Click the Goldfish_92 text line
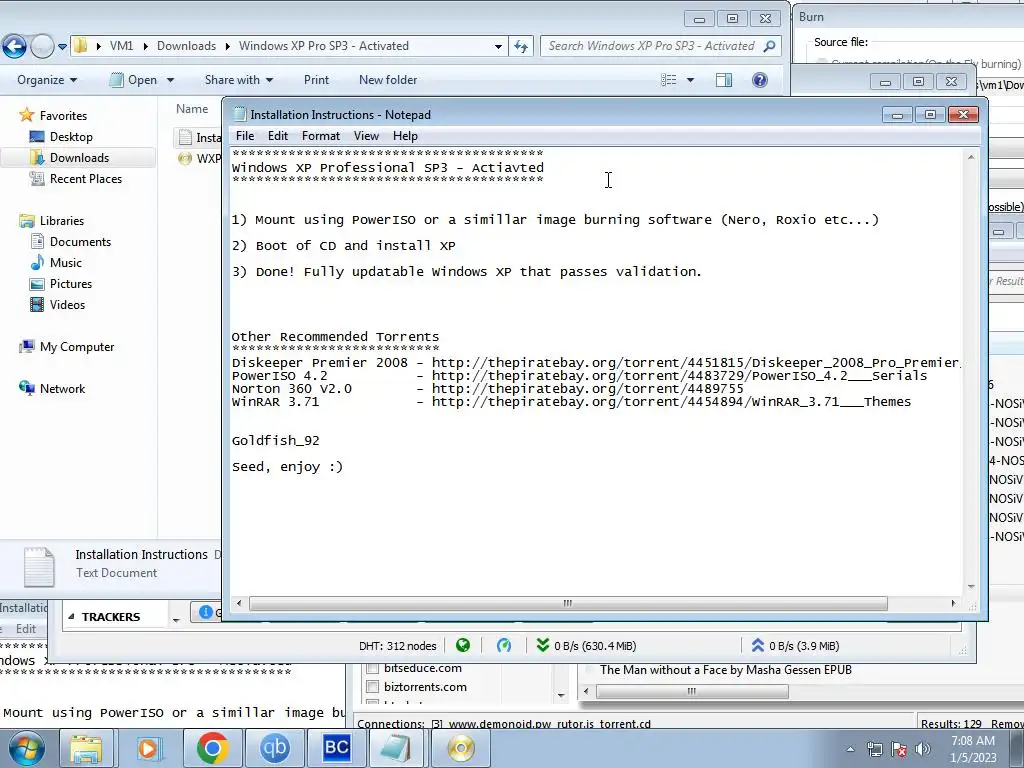 pos(276,441)
